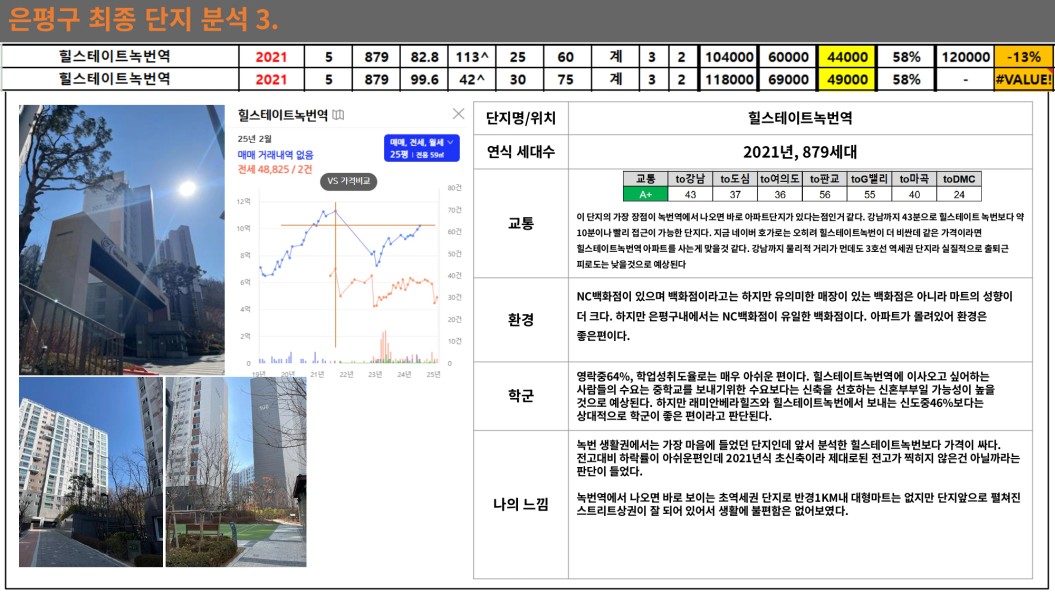Click the slide title 은평구 최종 단지 분석 3.
Screen dimensions: 1055x593
143,20
